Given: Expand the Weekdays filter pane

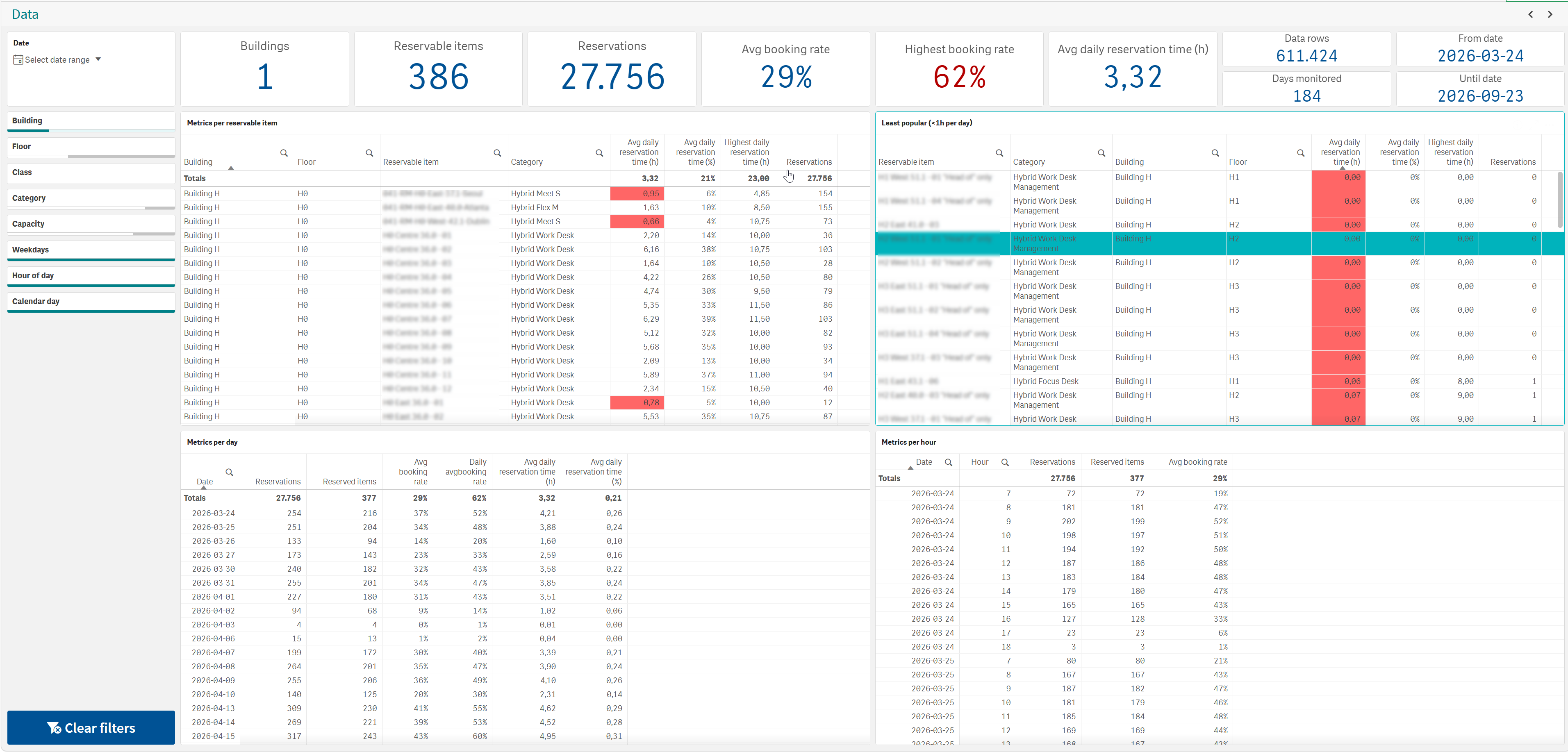Looking at the screenshot, I should click(x=91, y=250).
